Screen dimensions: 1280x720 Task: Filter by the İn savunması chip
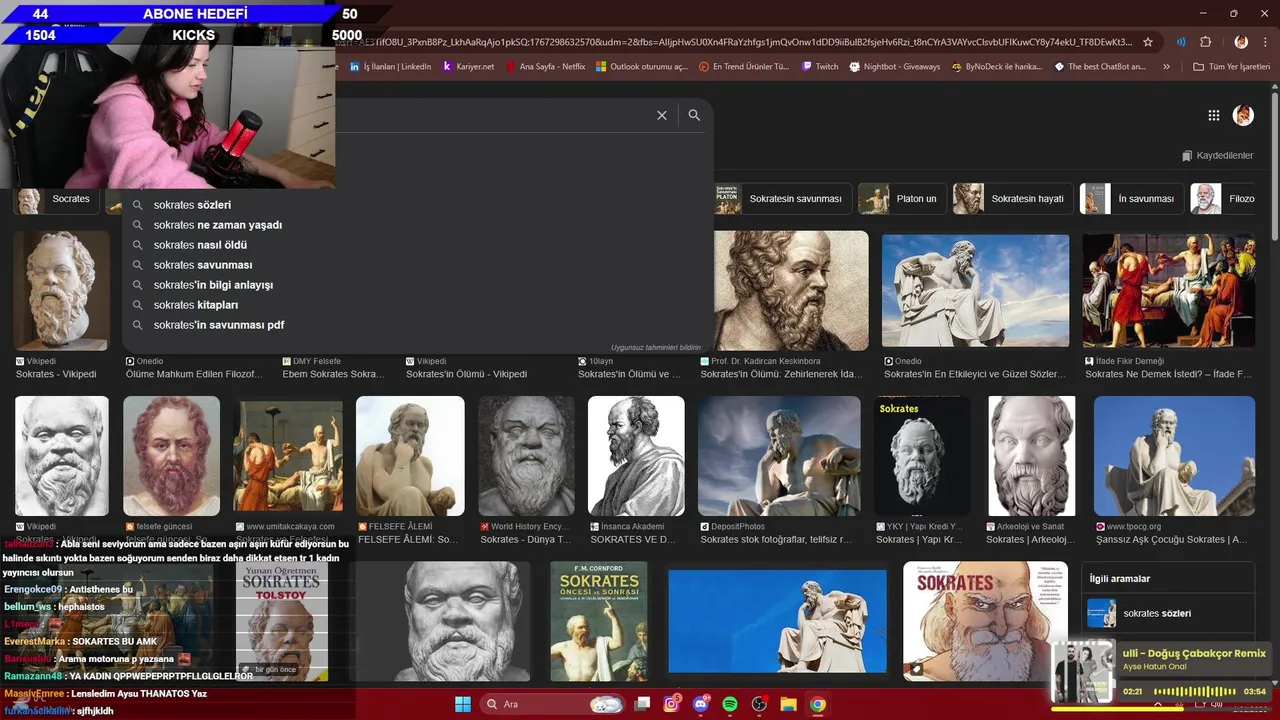[1132, 199]
